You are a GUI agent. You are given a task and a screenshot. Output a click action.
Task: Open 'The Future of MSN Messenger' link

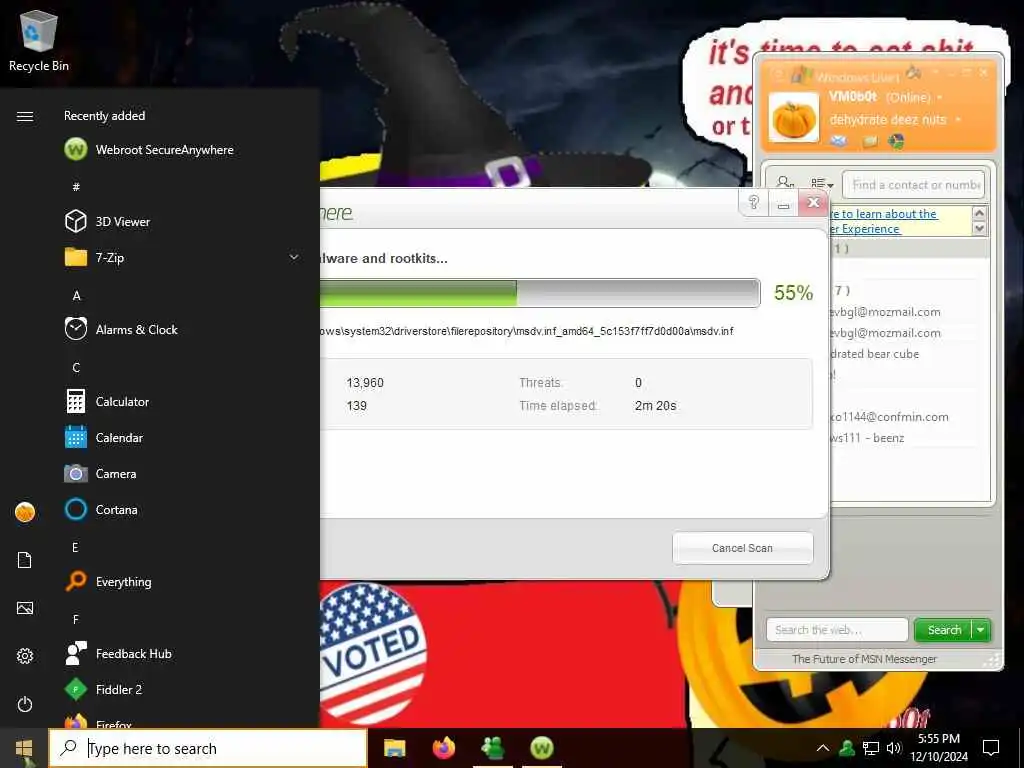pyautogui.click(x=864, y=659)
